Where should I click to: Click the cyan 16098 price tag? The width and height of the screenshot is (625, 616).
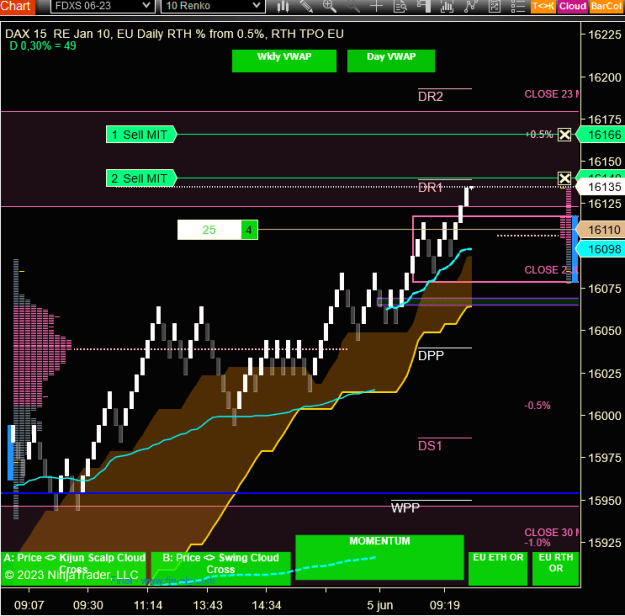(x=601, y=249)
